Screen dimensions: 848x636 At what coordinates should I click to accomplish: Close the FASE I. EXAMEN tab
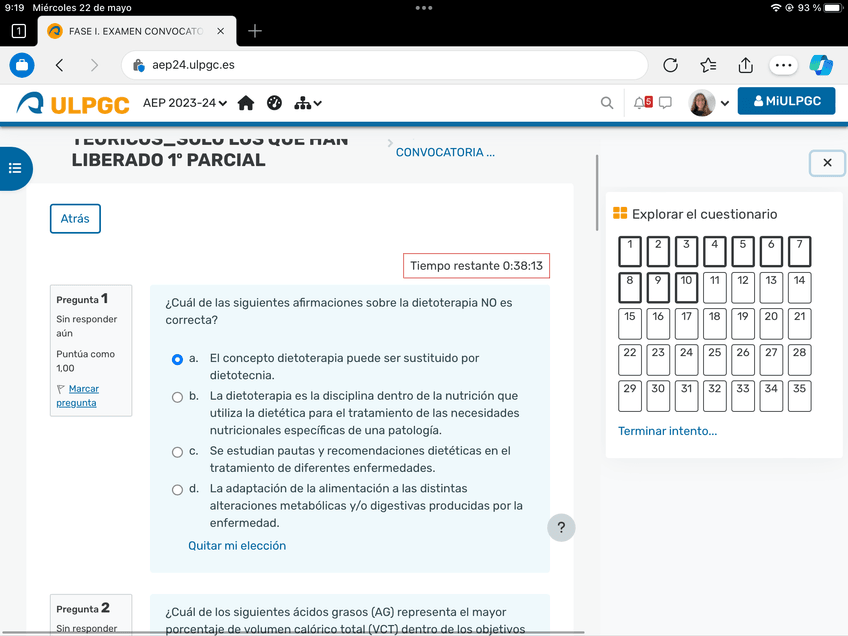pyautogui.click(x=221, y=31)
